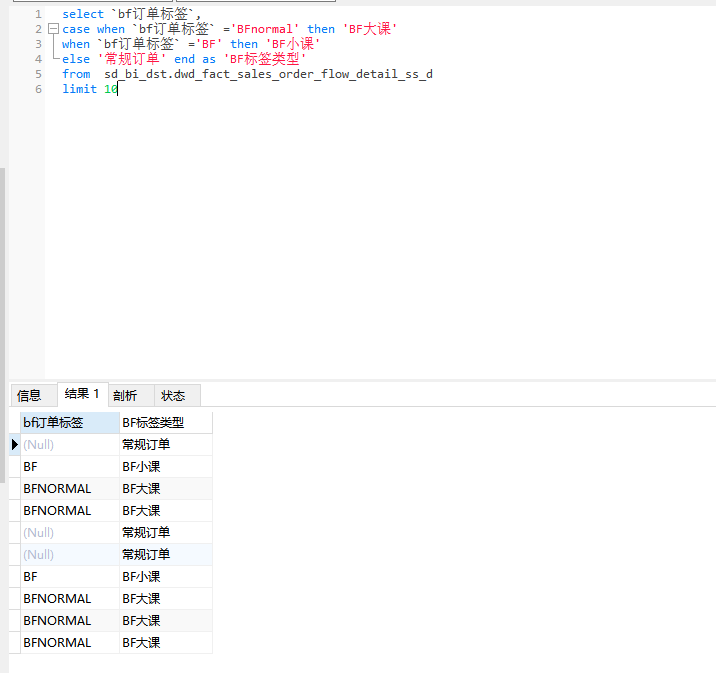Click the 'BFnormal' string in the query
Viewport: 716px width, 673px height.
(264, 29)
